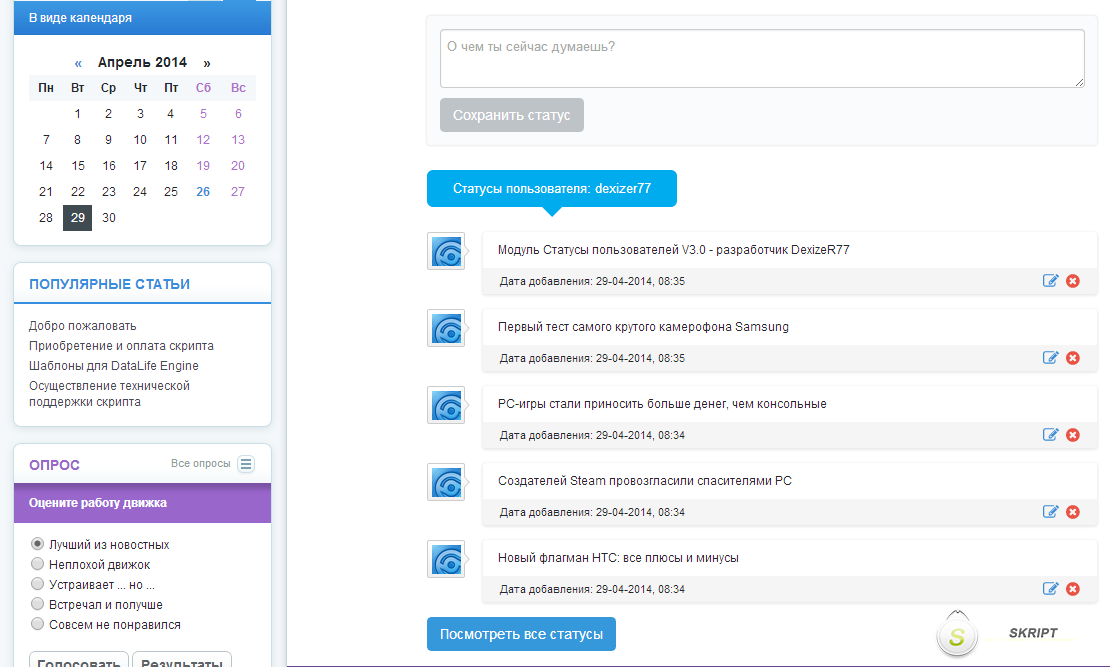Click the 'Вс' weekday header
This screenshot has height=667, width=1110.
pyautogui.click(x=238, y=88)
